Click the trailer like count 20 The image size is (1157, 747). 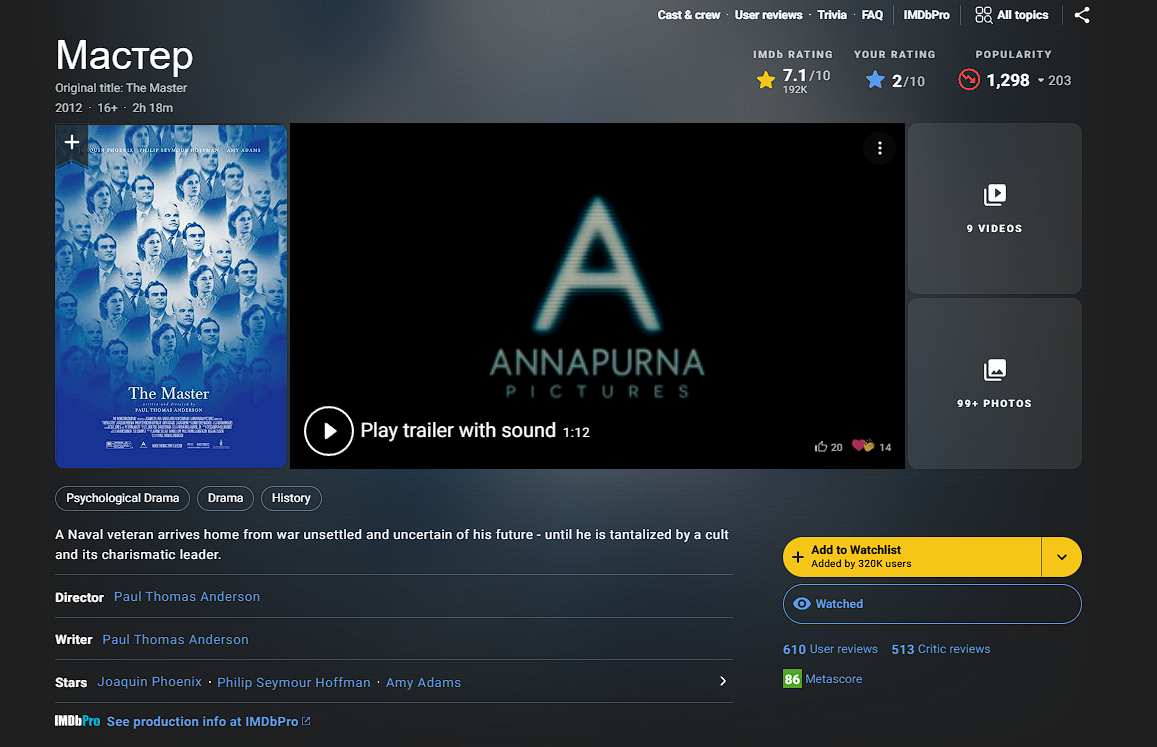[x=837, y=447]
